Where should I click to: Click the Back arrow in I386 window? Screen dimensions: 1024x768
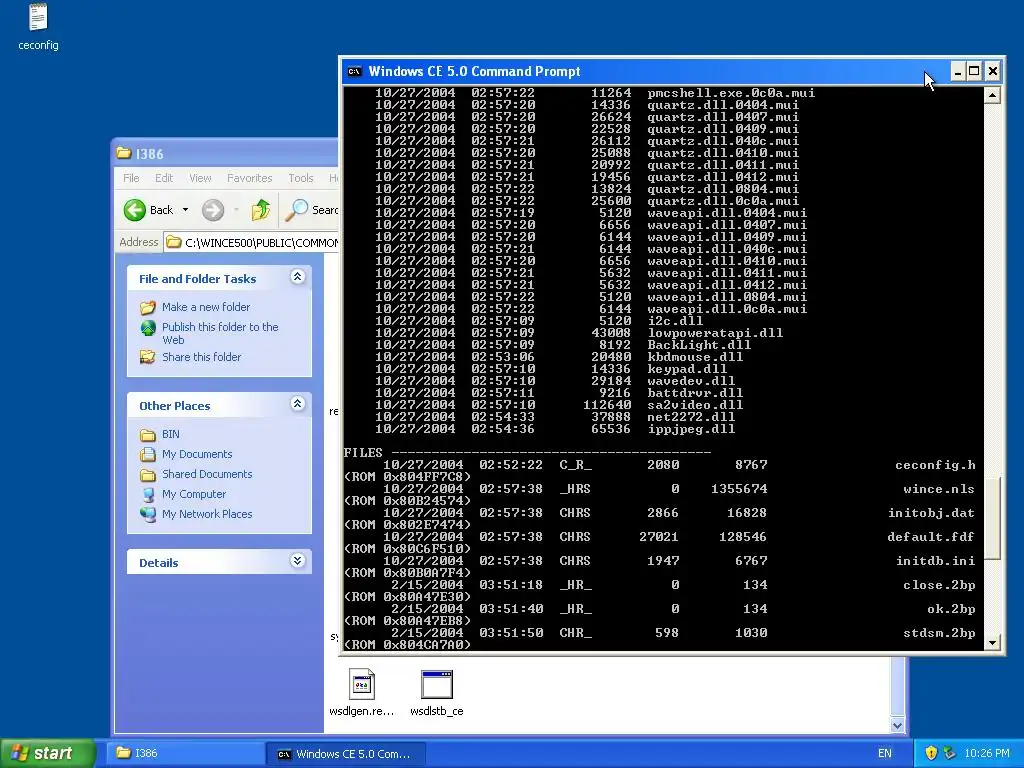point(135,210)
